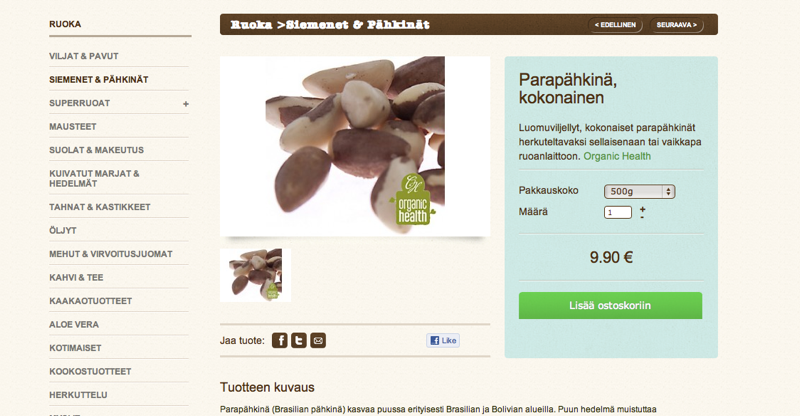Select Mausteet in the sidebar menu

point(72,127)
